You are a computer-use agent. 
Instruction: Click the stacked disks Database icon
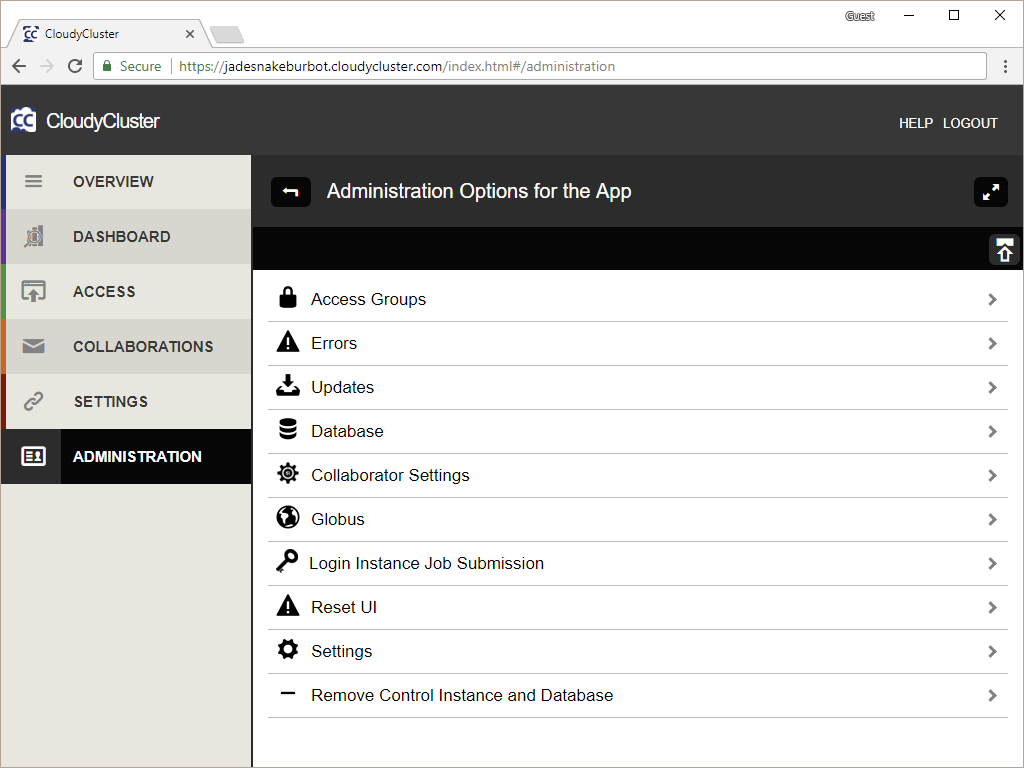287,429
